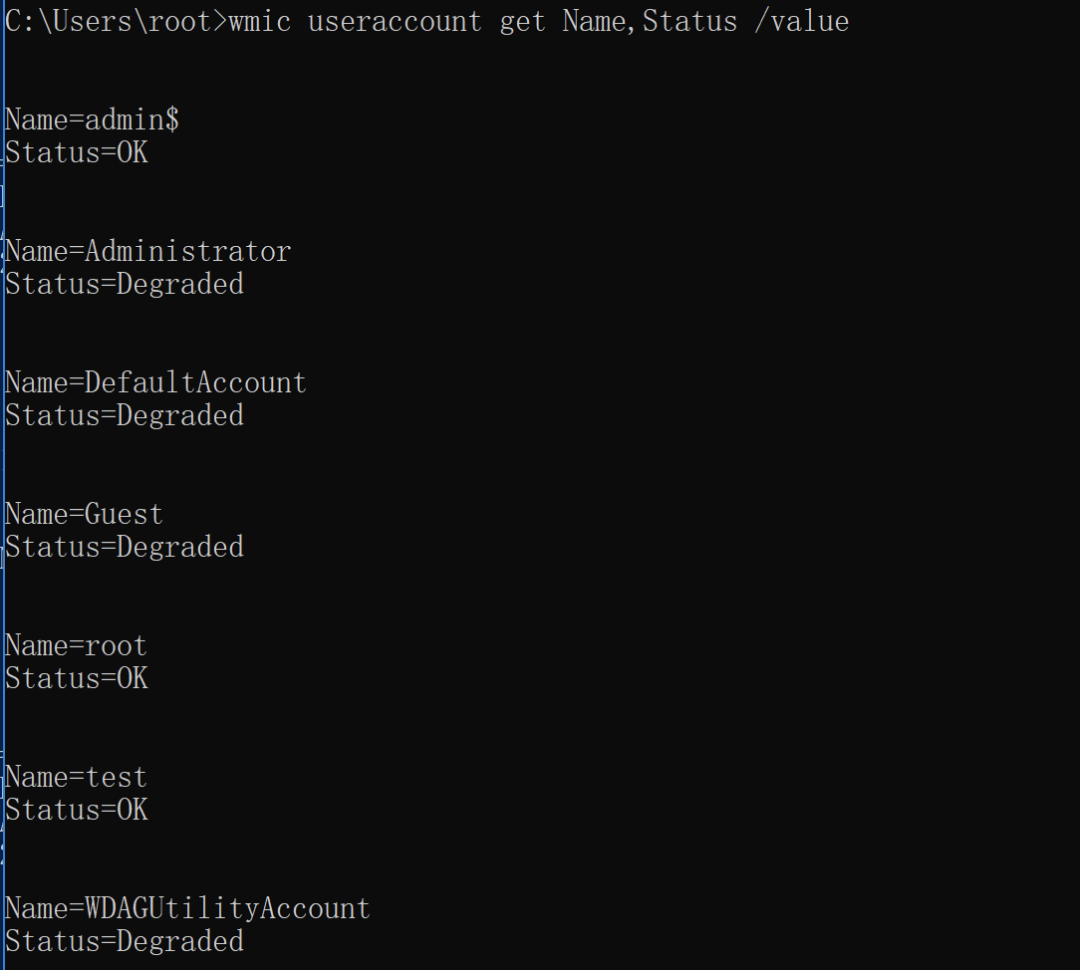This screenshot has width=1080, height=970.
Task: Click Status=Degraded under DefaultAccount
Action: [x=124, y=415]
